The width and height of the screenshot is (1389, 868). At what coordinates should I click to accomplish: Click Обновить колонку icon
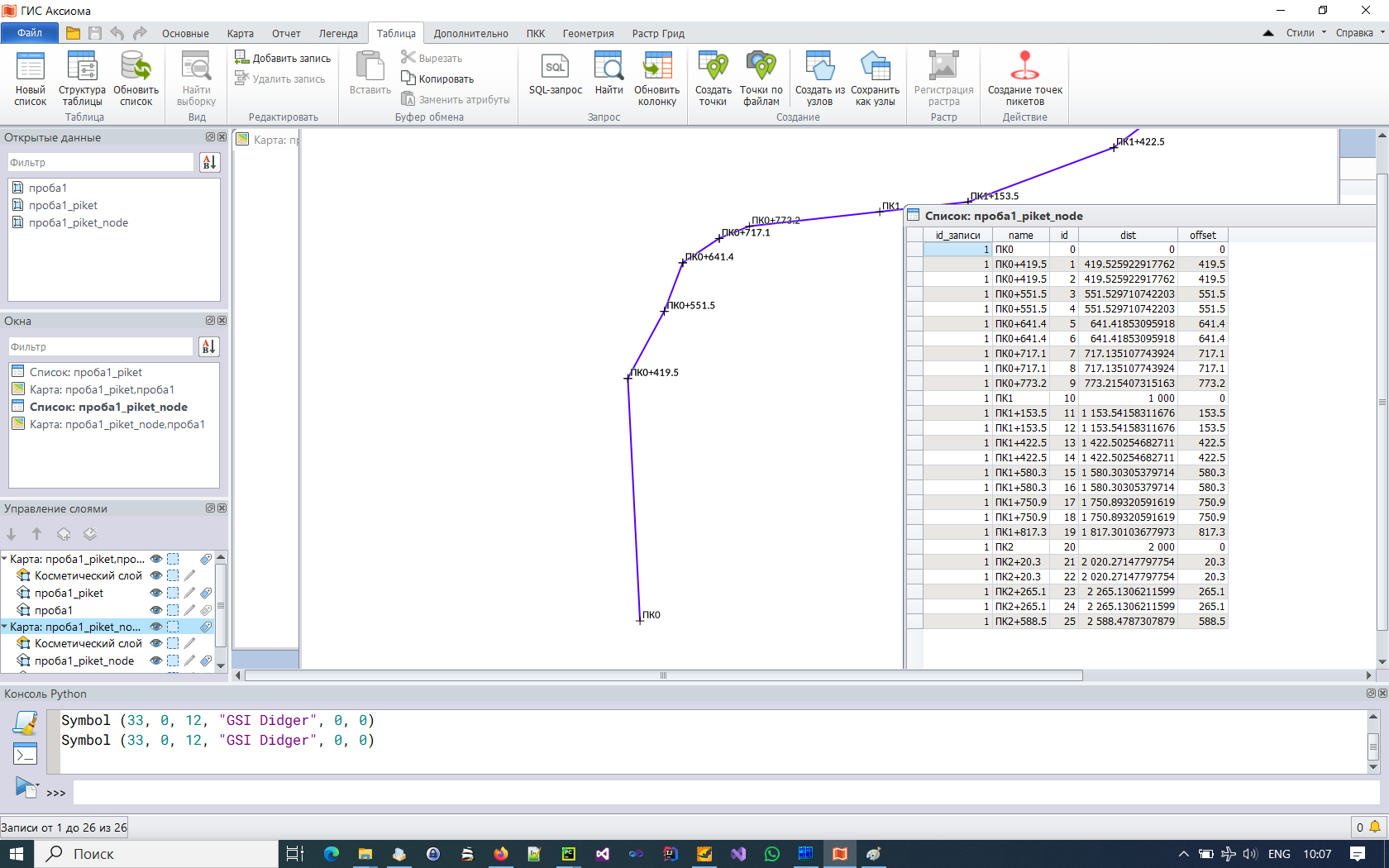pos(656,74)
